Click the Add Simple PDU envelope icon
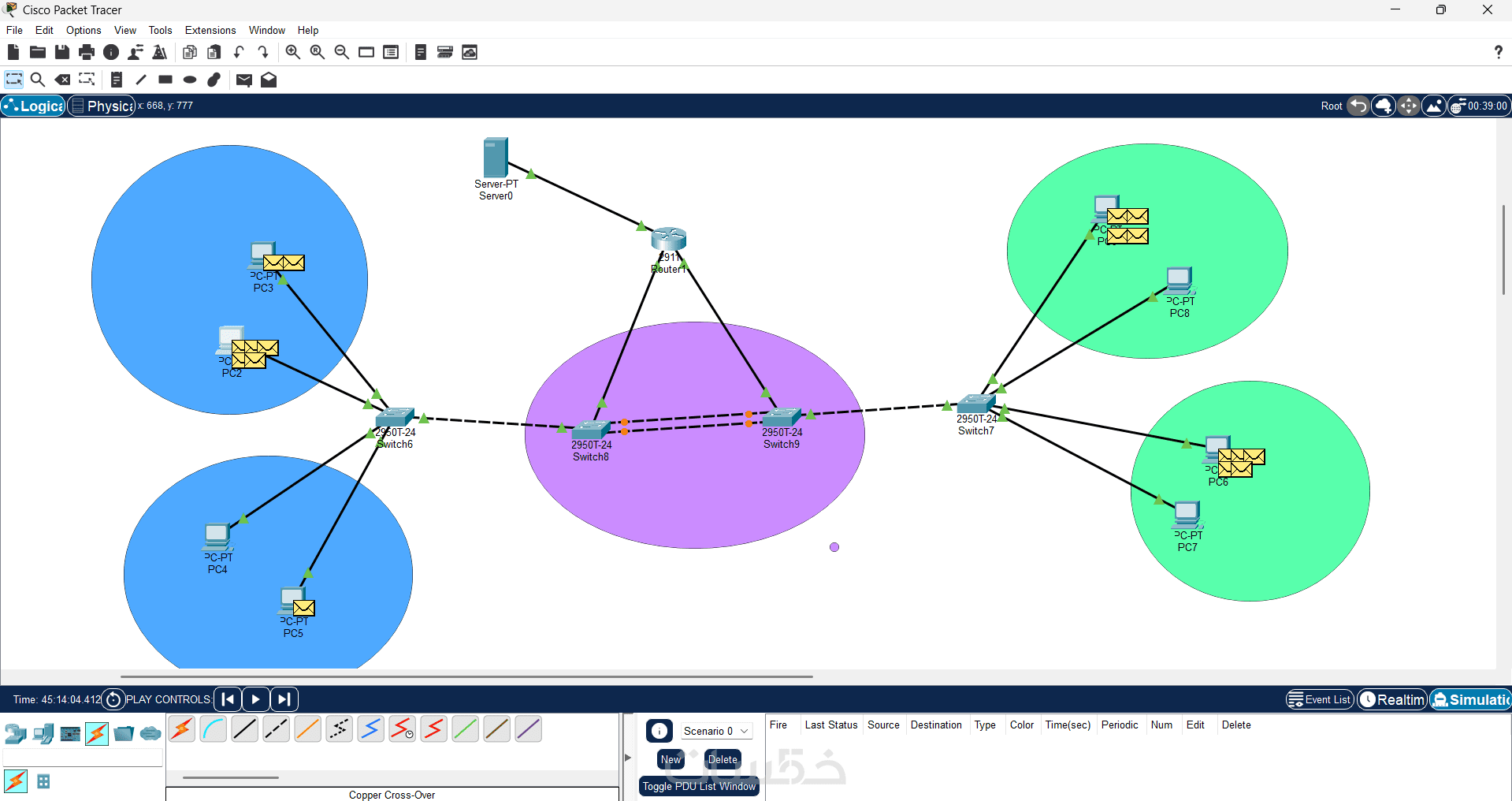Image resolution: width=1512 pixels, height=801 pixels. point(244,80)
